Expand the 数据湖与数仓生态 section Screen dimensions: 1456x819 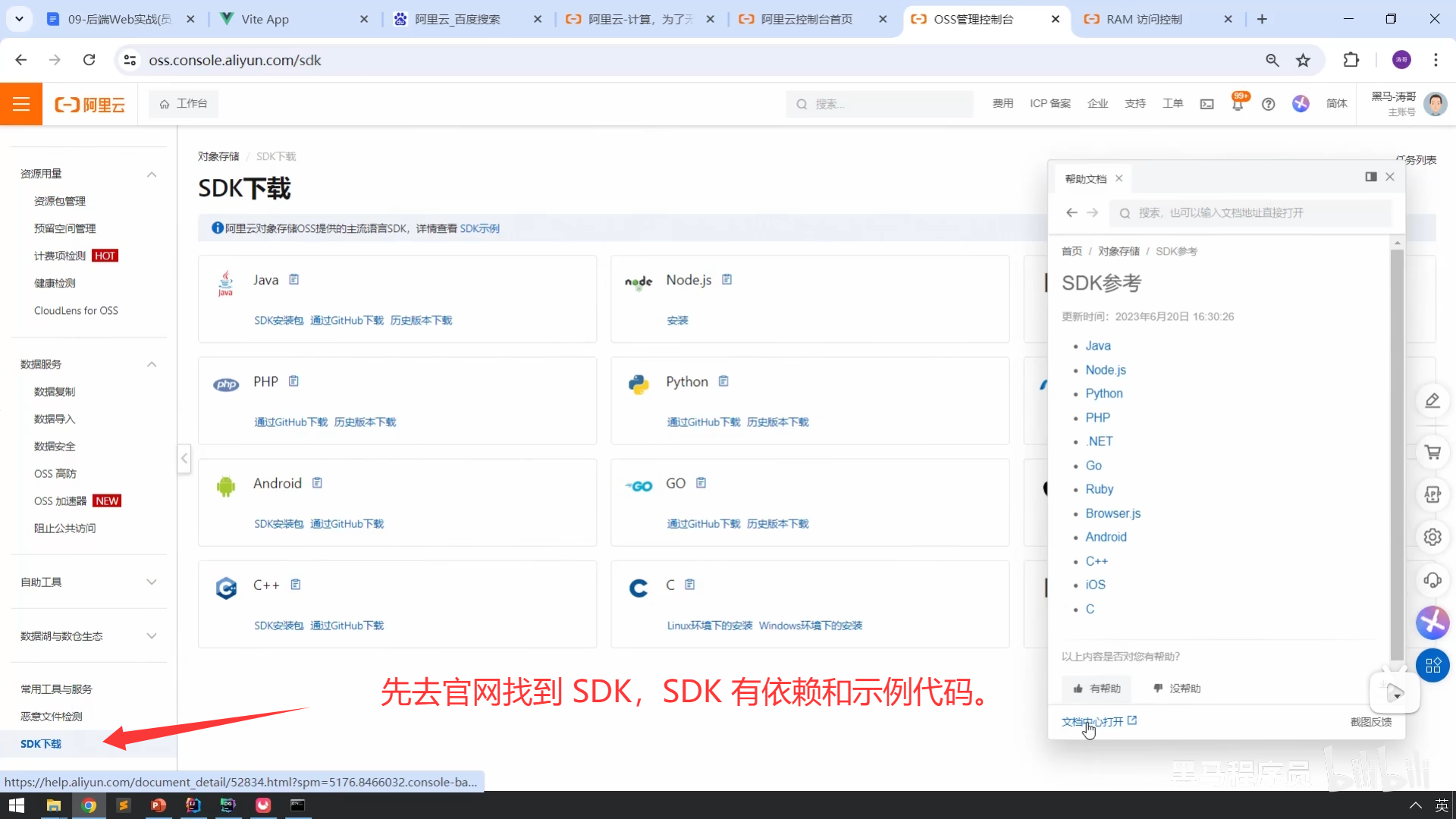[x=152, y=636]
